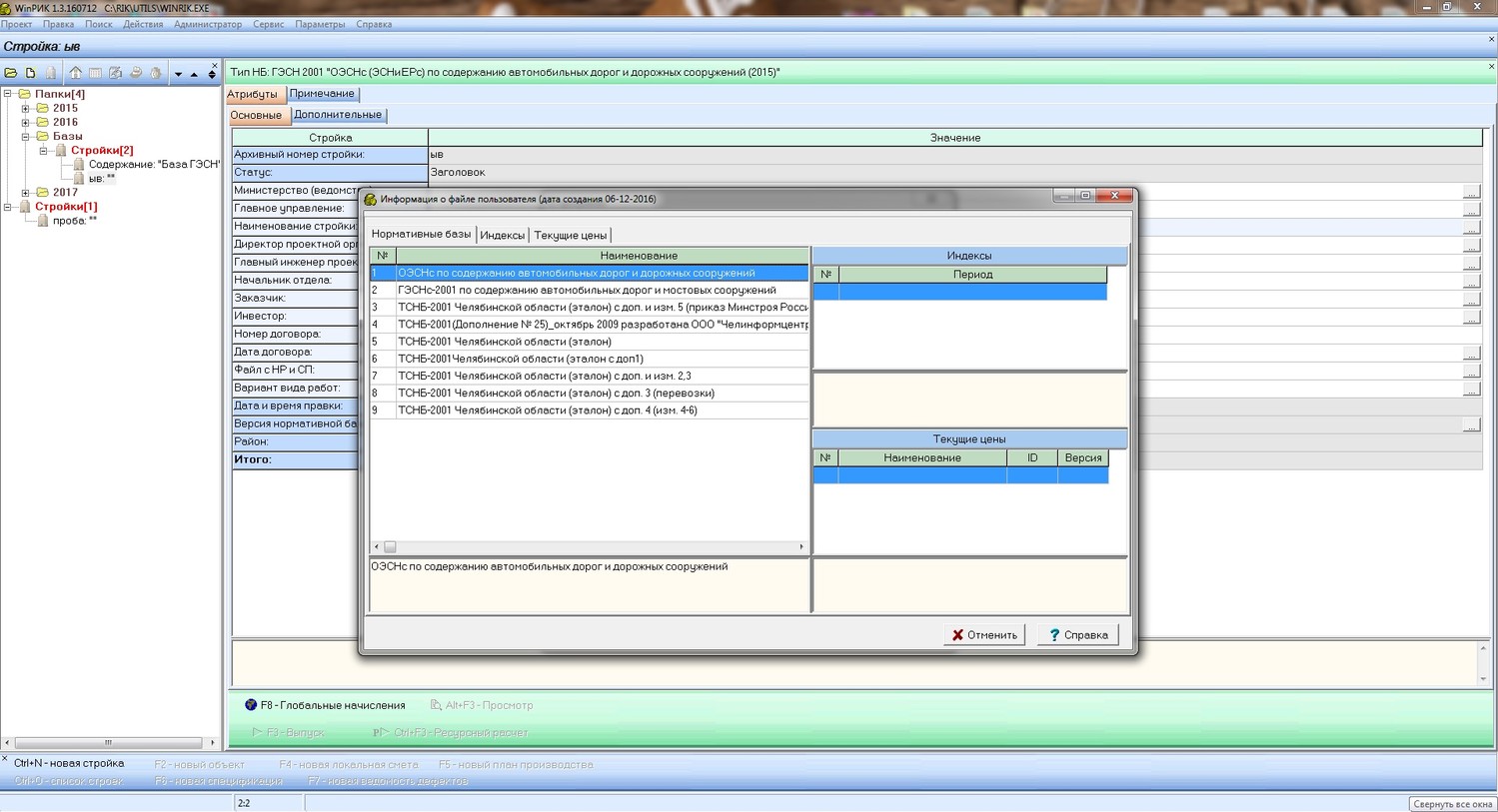1498x812 pixels.
Task: Select row 7 ТСНБ-2001 с доп. и изм. 2,3
Action: pyautogui.click(x=589, y=376)
